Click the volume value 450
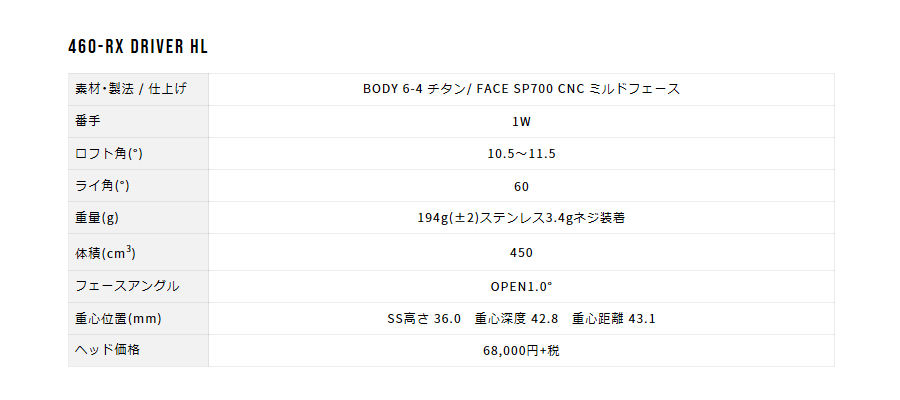900x400 pixels. (x=521, y=253)
